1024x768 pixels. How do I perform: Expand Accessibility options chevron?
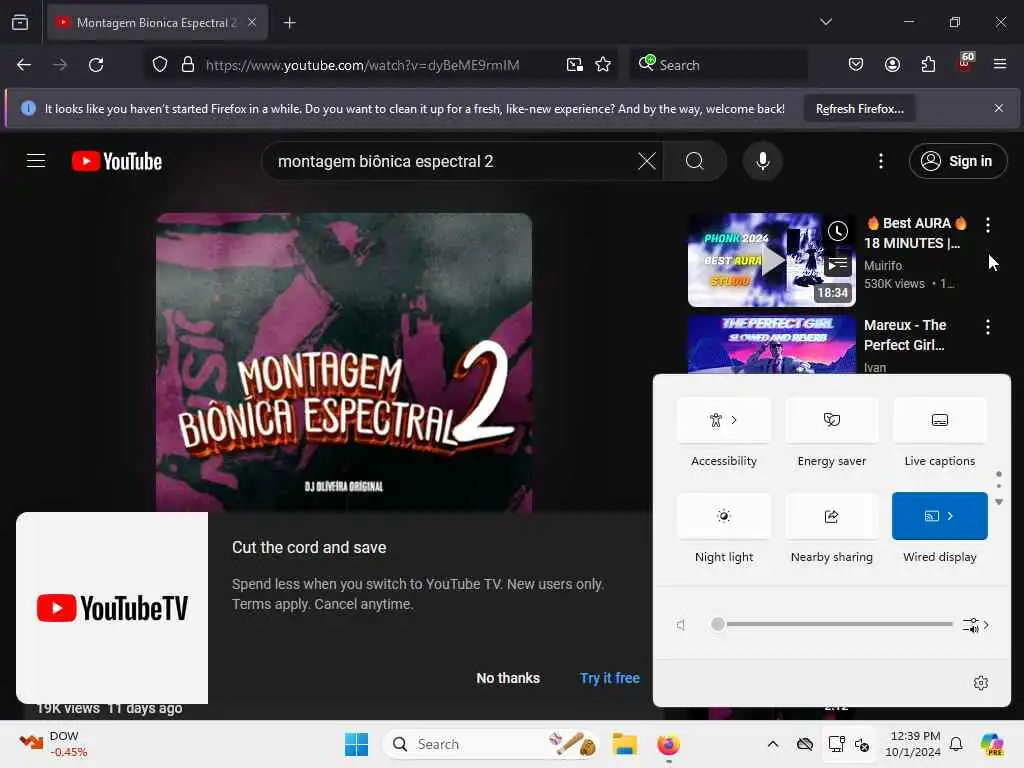click(734, 420)
